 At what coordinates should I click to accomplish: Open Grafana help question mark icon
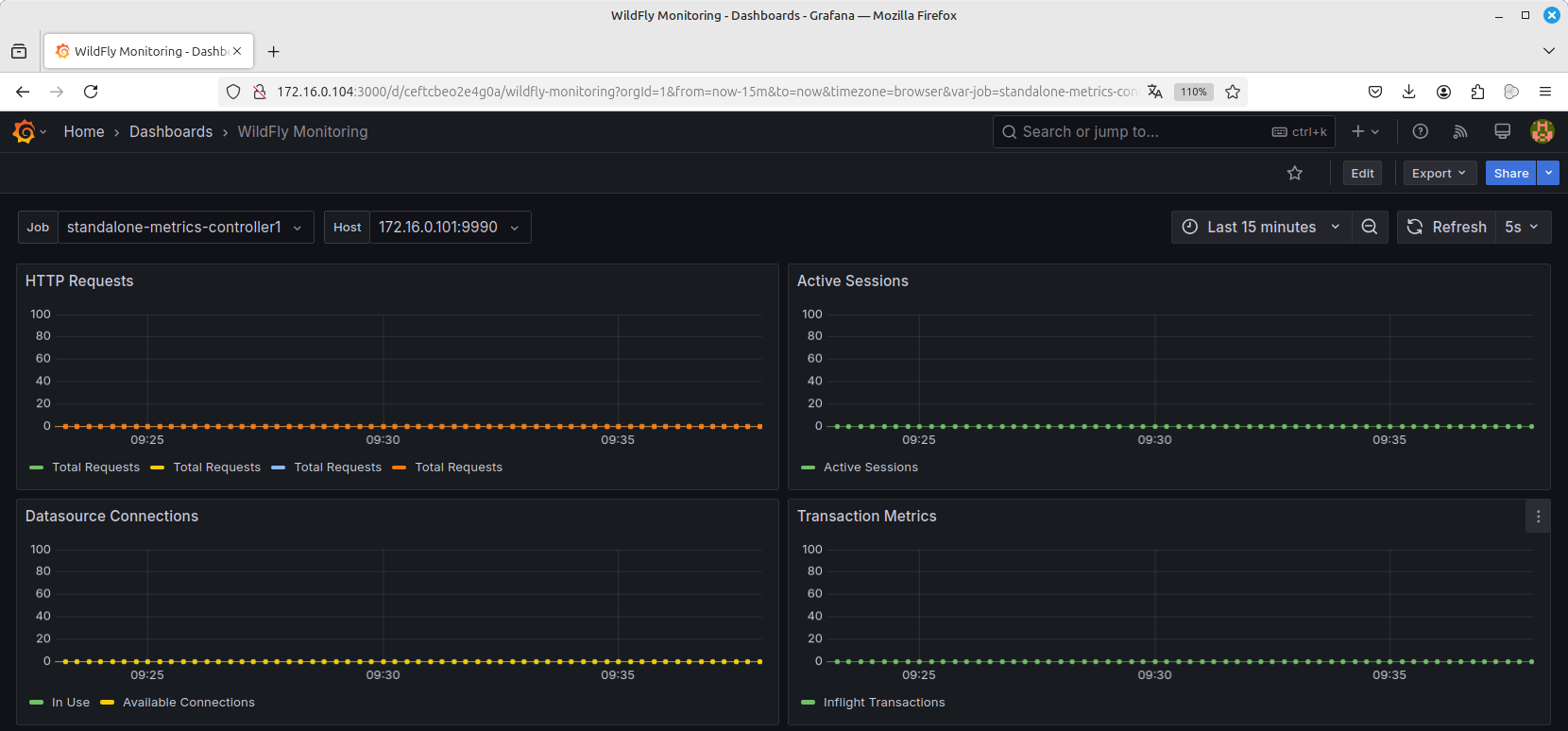pyautogui.click(x=1421, y=132)
